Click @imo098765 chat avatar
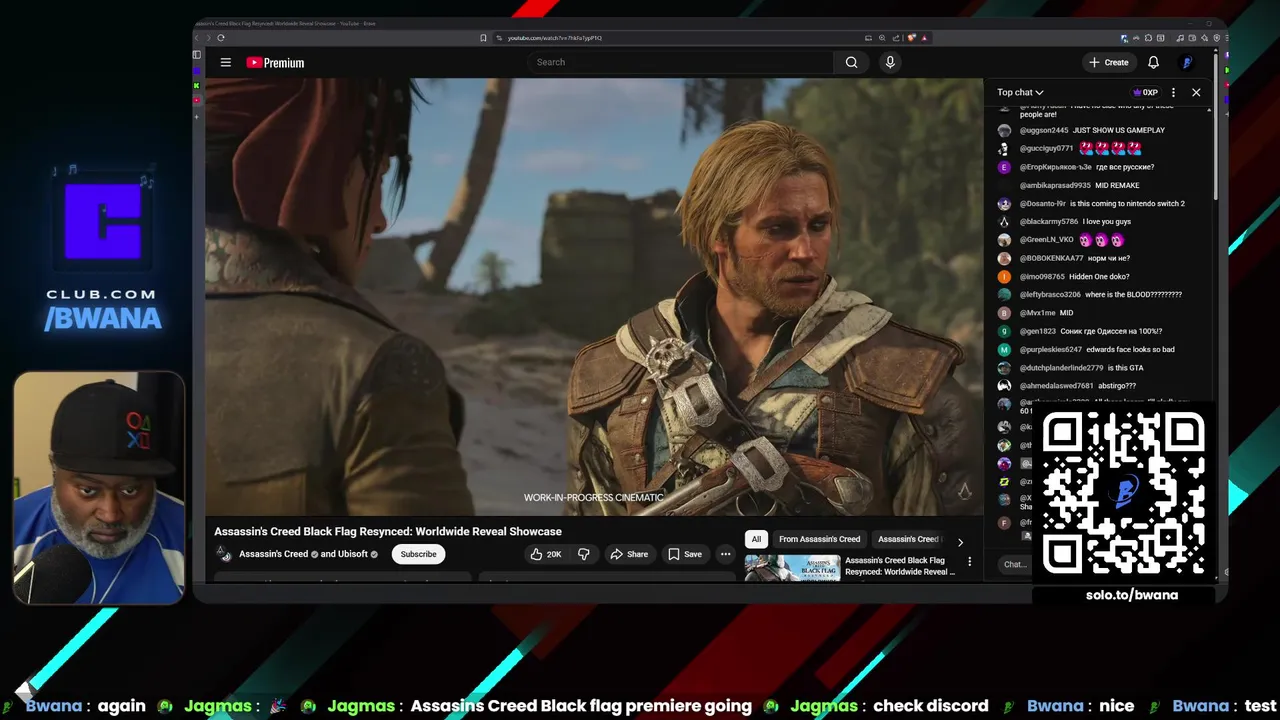The width and height of the screenshot is (1280, 720). click(x=1004, y=276)
